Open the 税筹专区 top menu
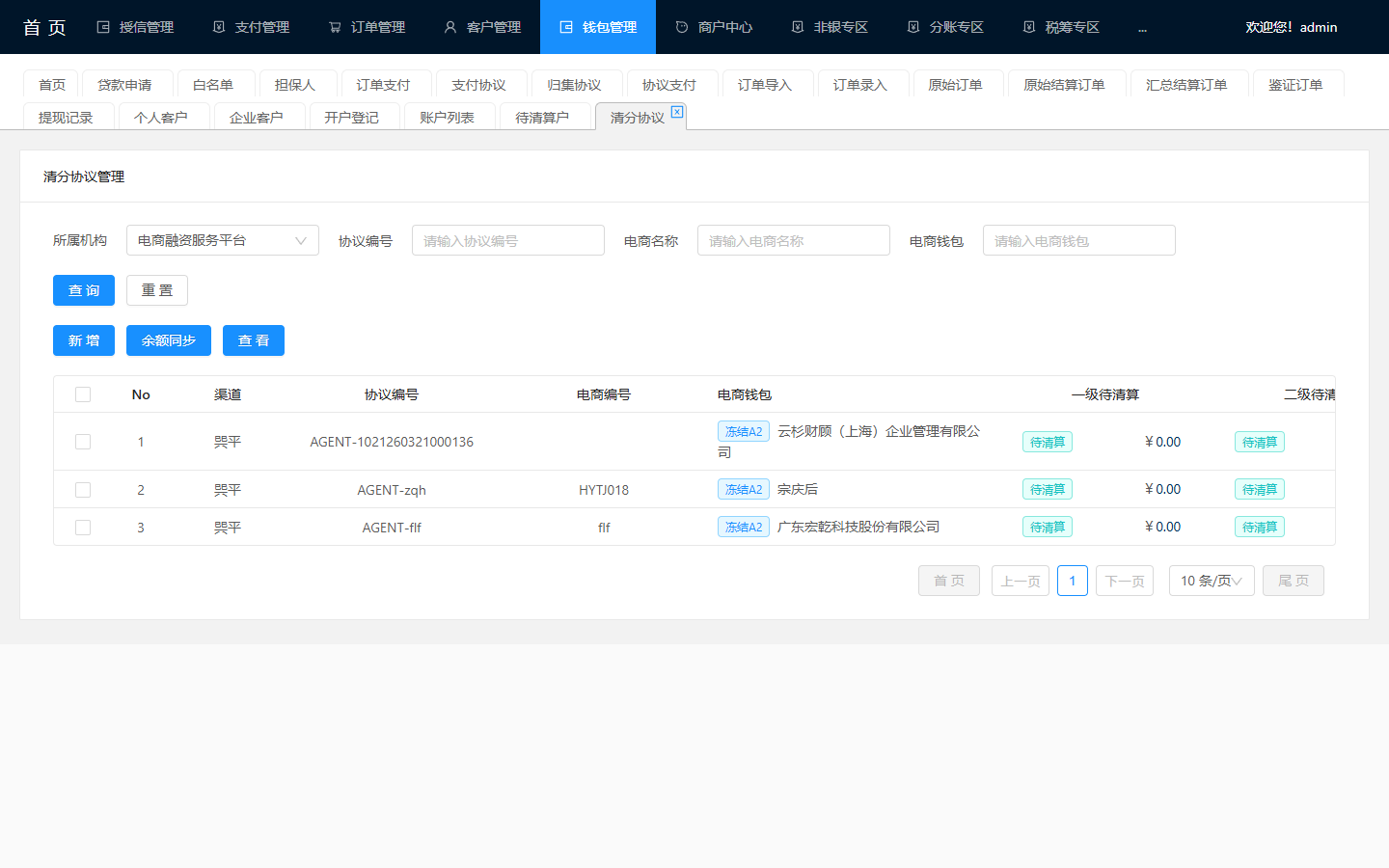 coord(1061,27)
